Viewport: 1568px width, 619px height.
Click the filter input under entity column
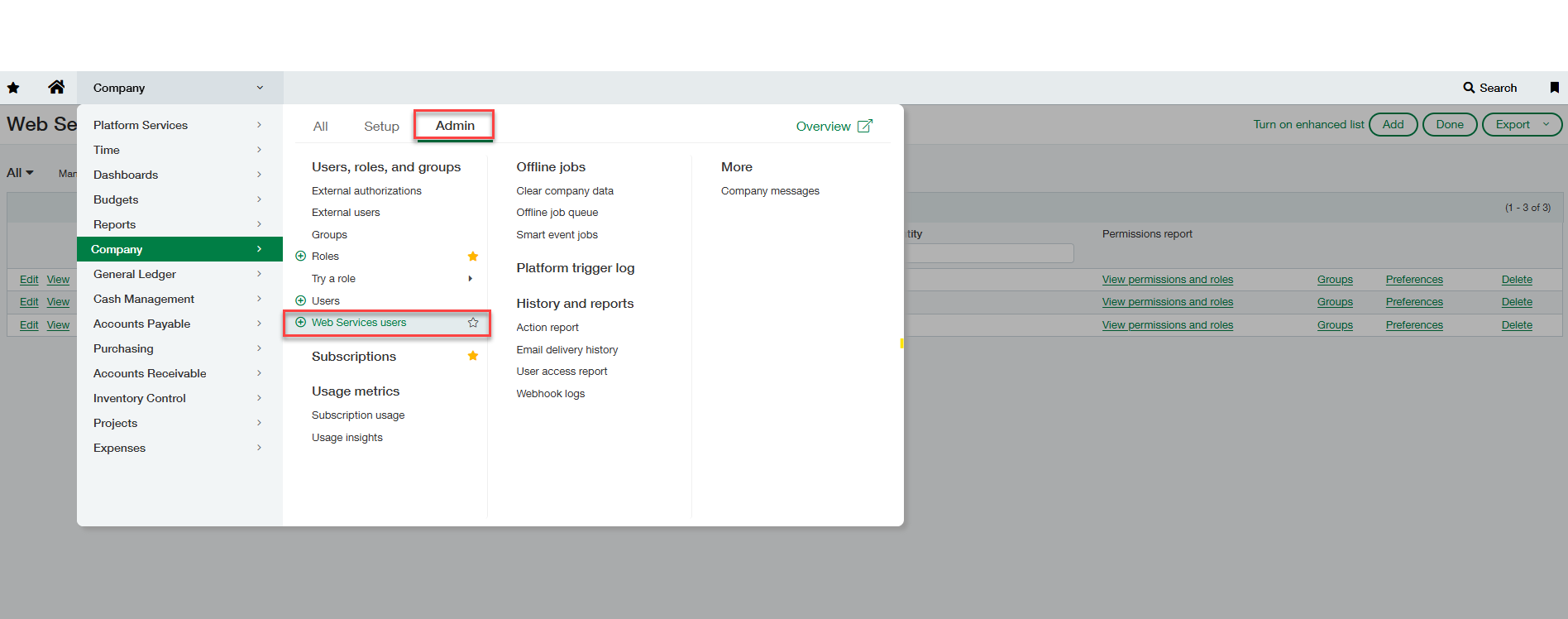(x=989, y=253)
